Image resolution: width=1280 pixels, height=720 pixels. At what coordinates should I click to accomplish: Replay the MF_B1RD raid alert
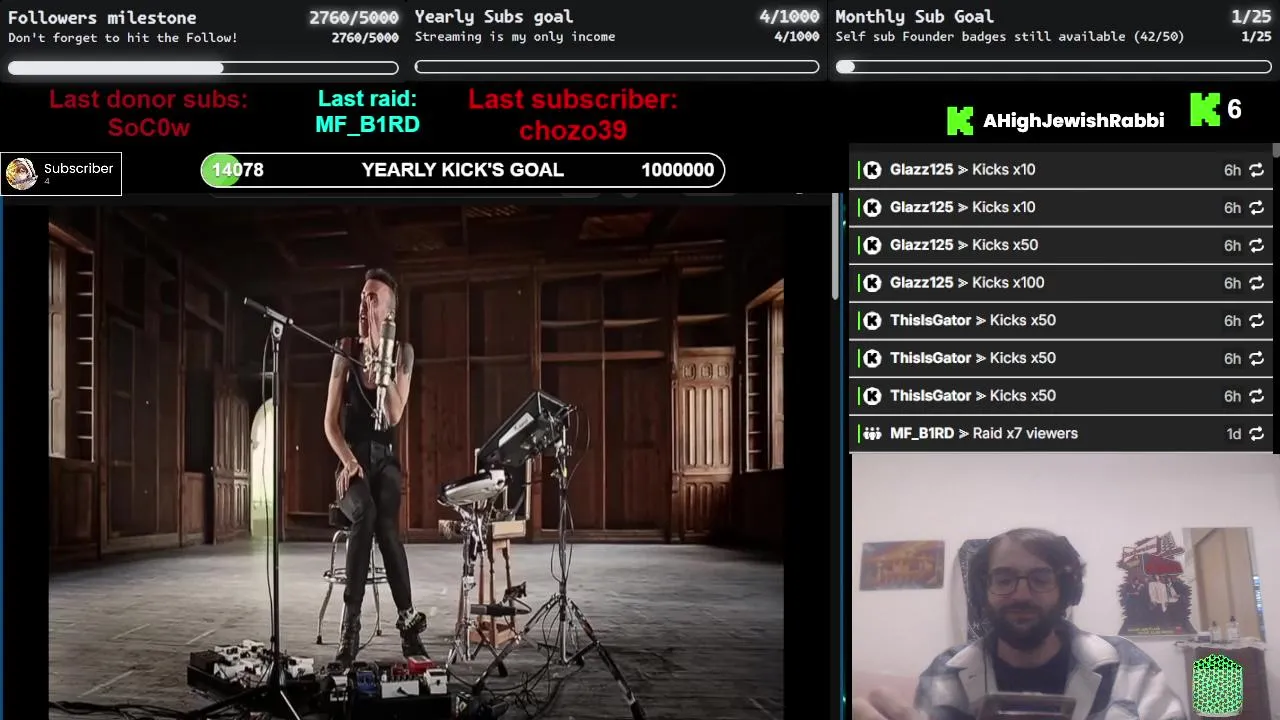tap(1257, 434)
